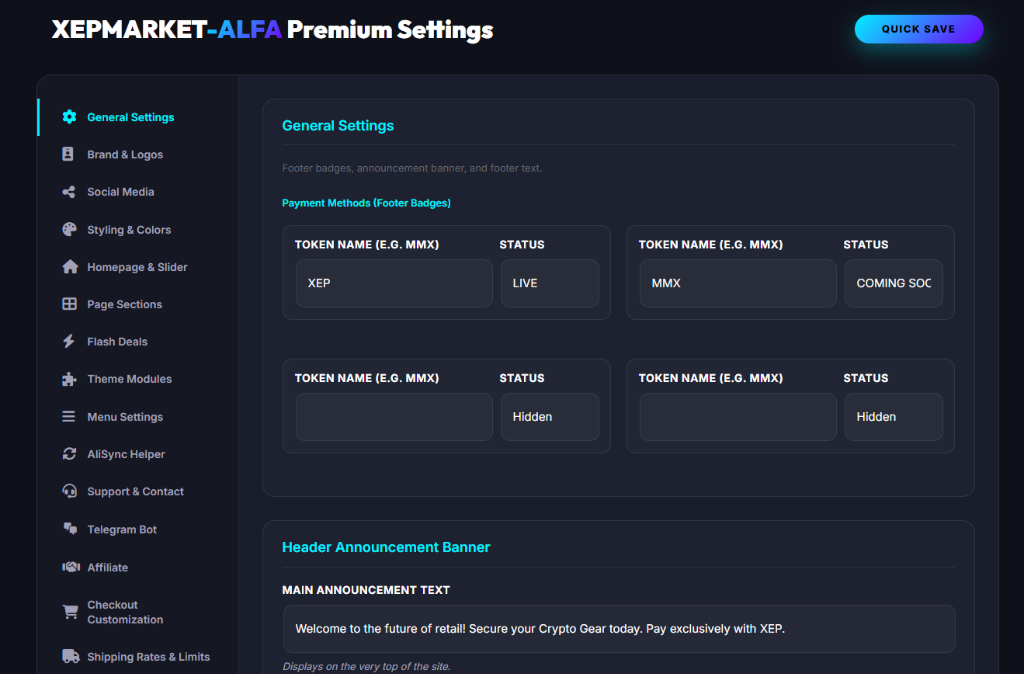Click the Homepage & Slider house icon

(69, 267)
